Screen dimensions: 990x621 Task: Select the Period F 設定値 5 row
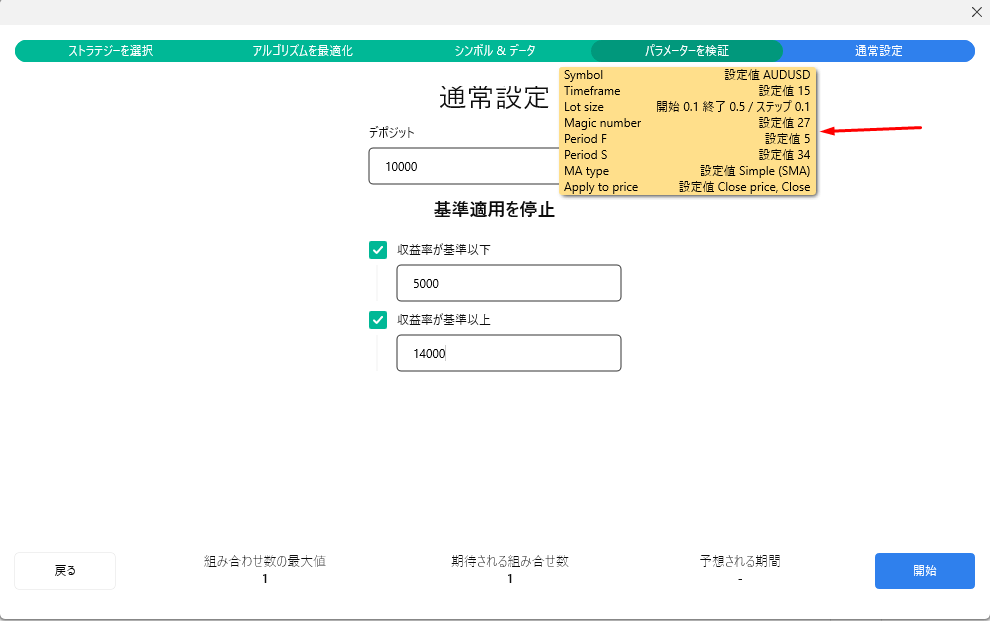(x=687, y=139)
